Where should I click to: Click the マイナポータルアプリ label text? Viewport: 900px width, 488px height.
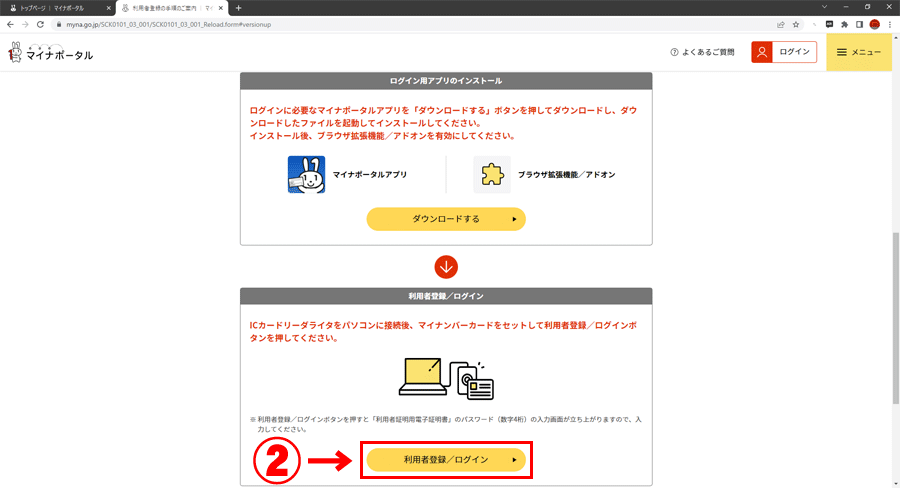click(370, 175)
